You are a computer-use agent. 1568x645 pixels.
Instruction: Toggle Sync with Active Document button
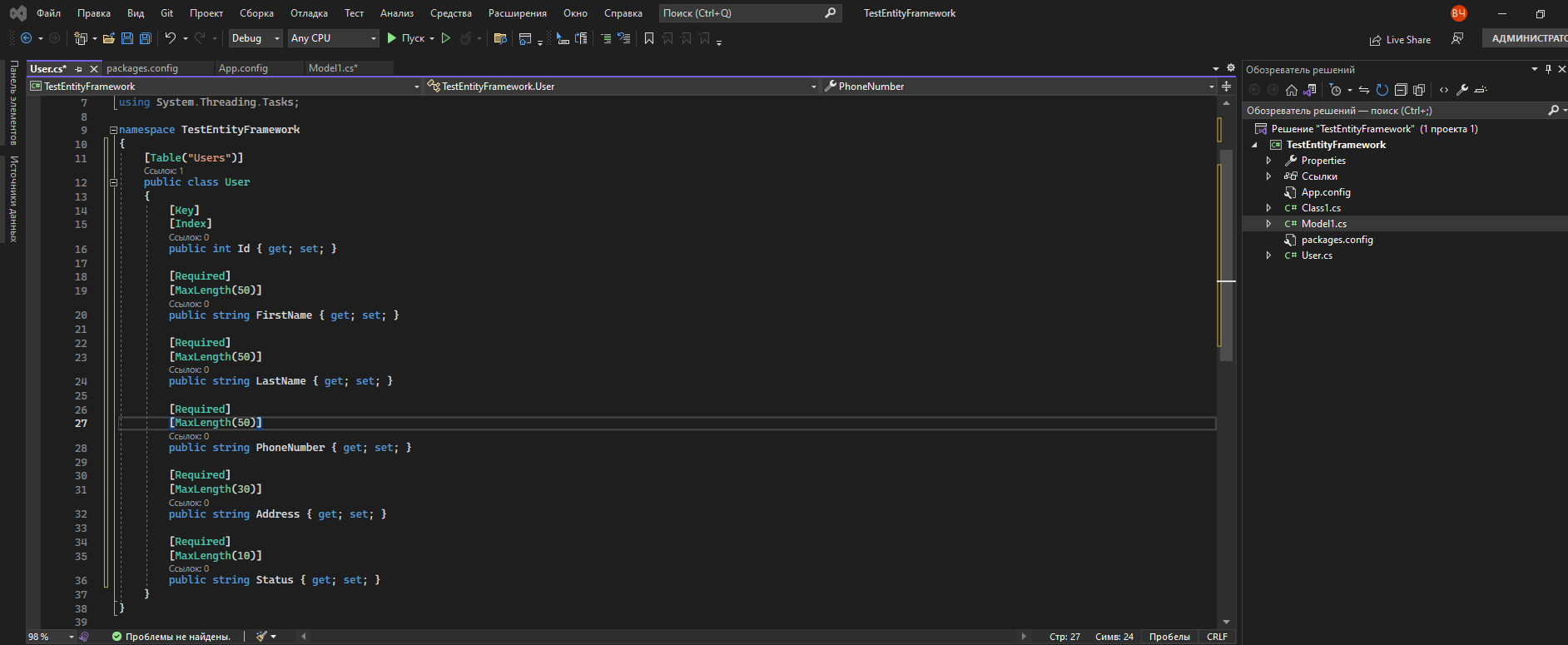point(1364,90)
